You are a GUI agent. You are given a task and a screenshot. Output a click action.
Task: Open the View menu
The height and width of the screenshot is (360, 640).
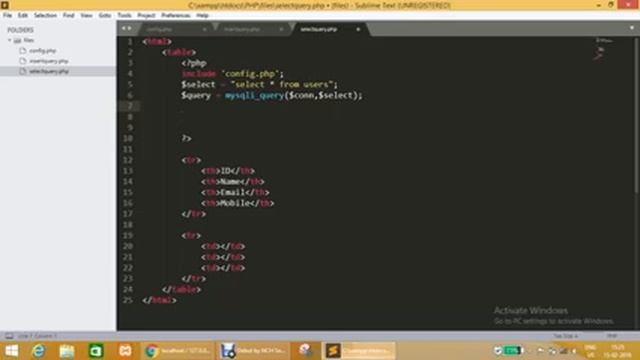click(x=86, y=16)
